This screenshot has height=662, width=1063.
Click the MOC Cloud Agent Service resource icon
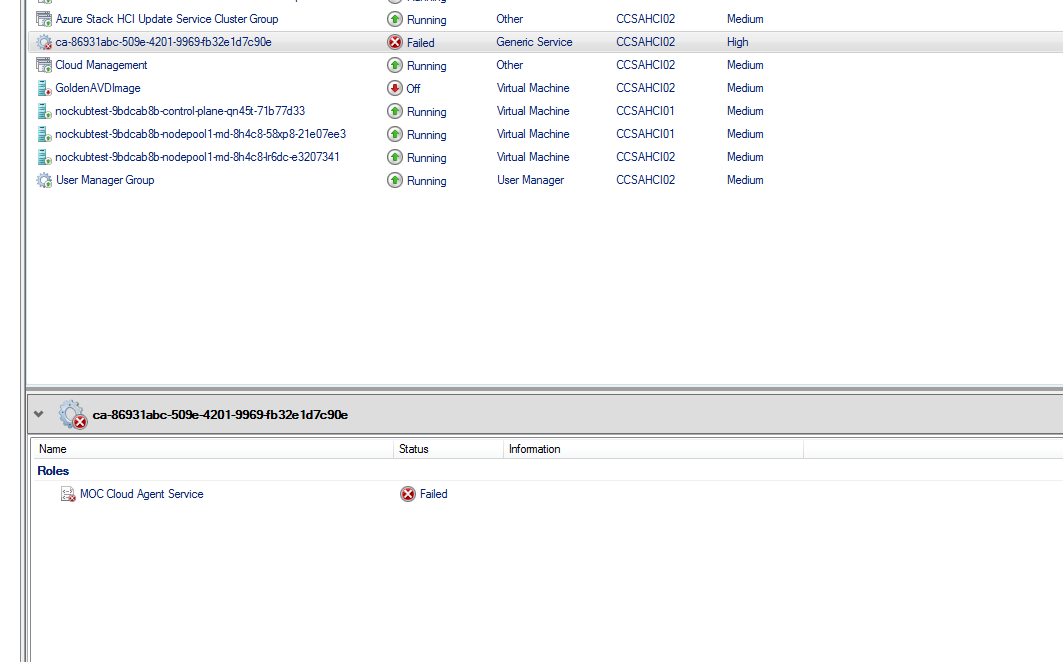tap(68, 494)
